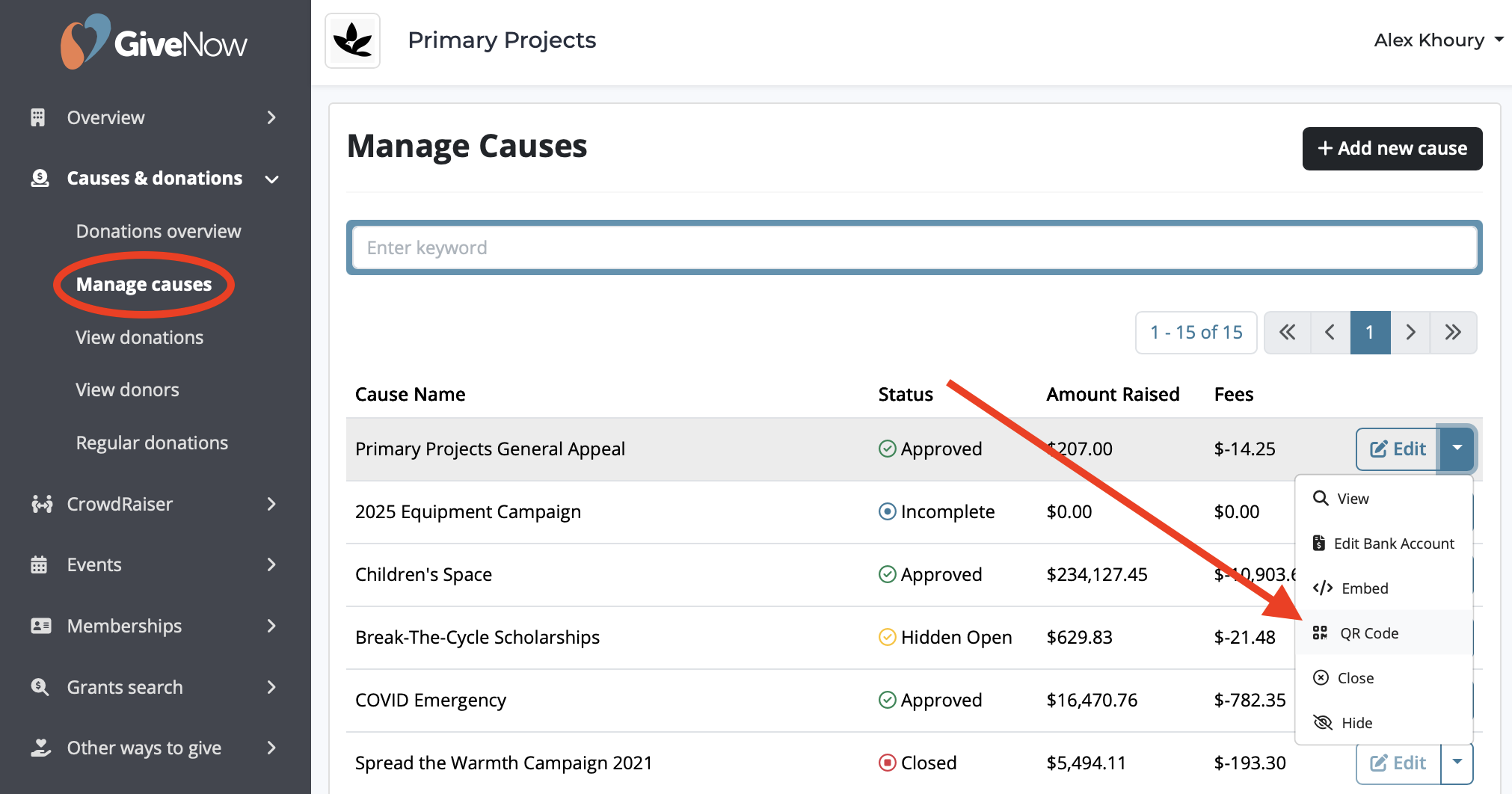Expand the CrowdRaiser sidebar section chevron
The width and height of the screenshot is (1512, 794).
tap(271, 504)
